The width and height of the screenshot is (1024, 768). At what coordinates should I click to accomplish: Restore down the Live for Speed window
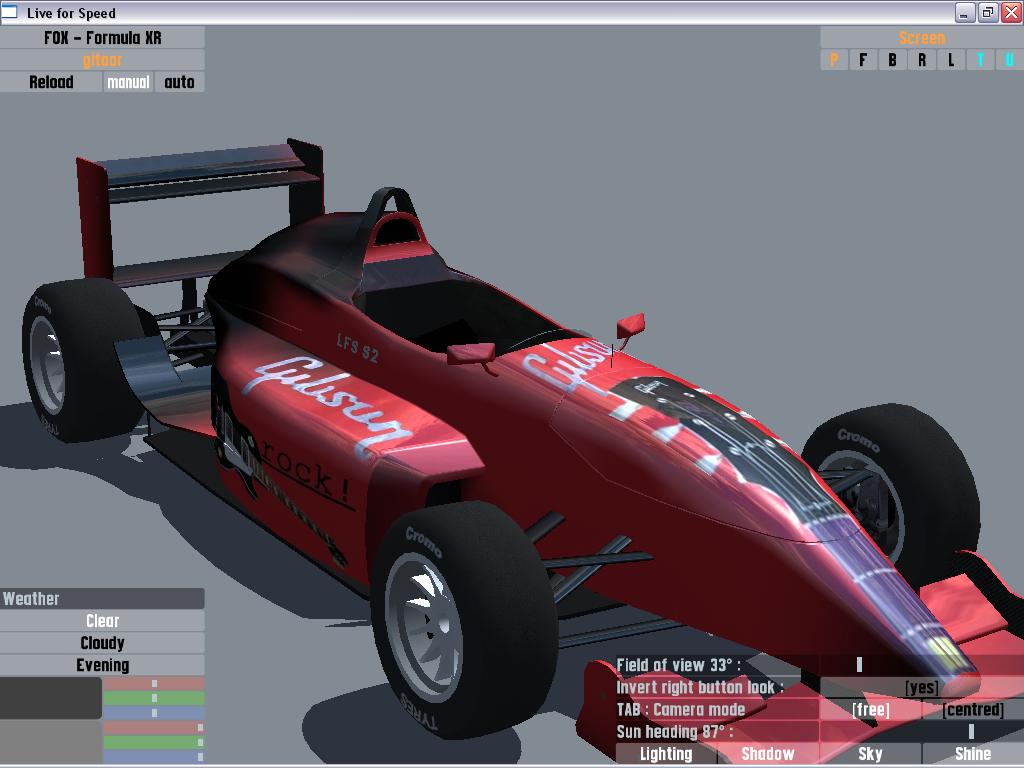click(x=988, y=12)
